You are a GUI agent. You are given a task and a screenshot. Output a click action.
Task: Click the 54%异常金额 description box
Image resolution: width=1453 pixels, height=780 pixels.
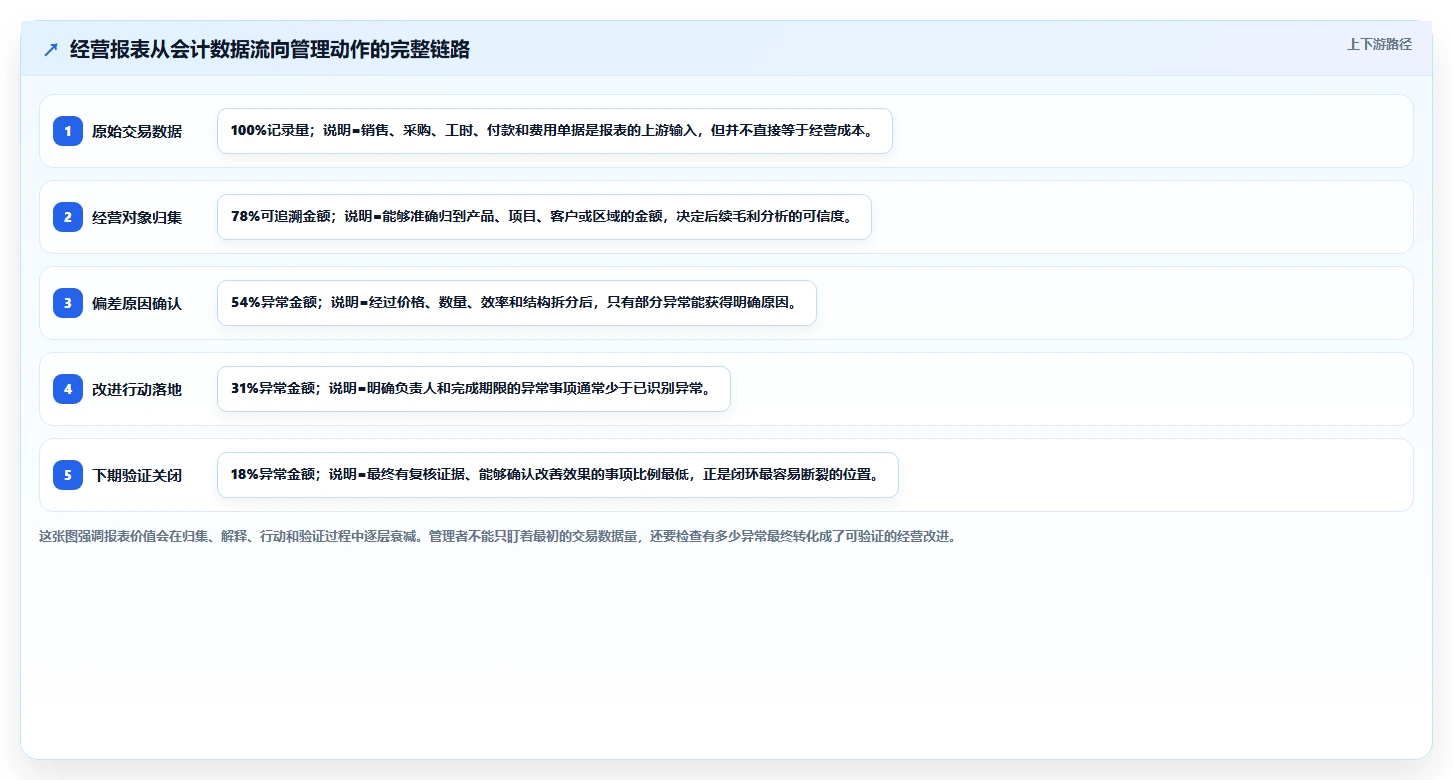tap(517, 303)
